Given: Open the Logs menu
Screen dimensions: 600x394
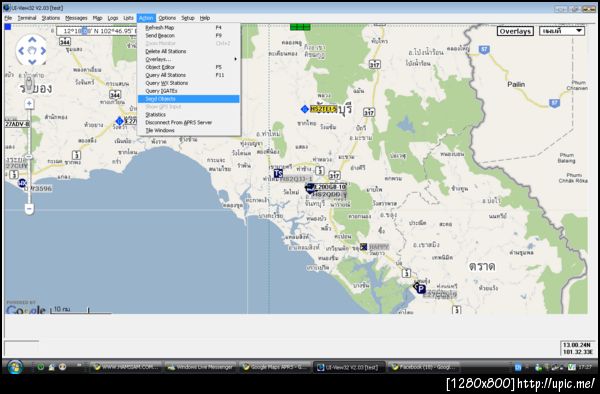Looking at the screenshot, I should tap(113, 18).
